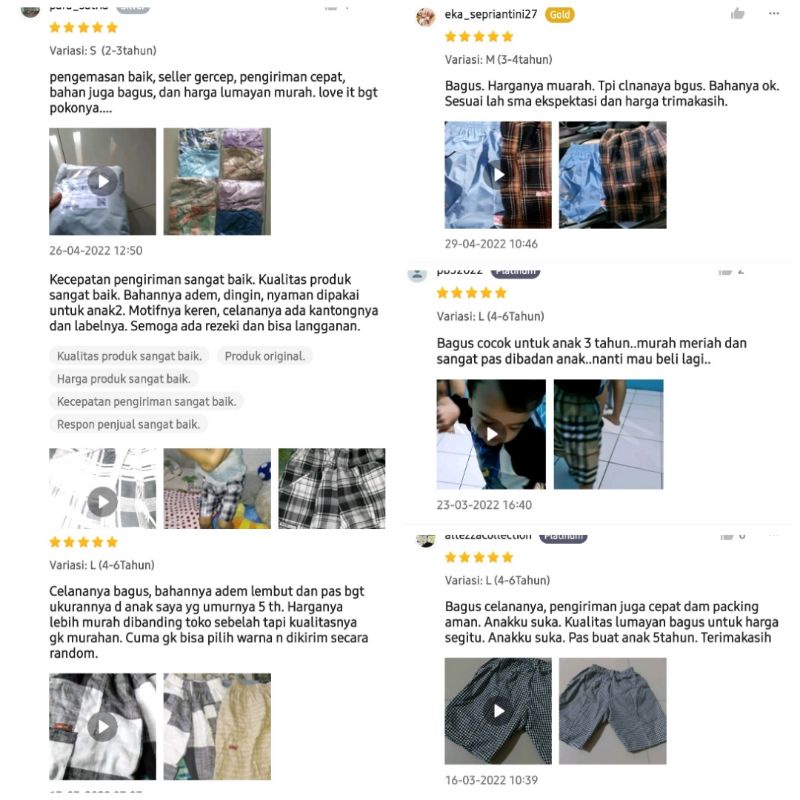Open photo of folded colorful shorts stack
The width and height of the screenshot is (800, 800).
coord(217,181)
